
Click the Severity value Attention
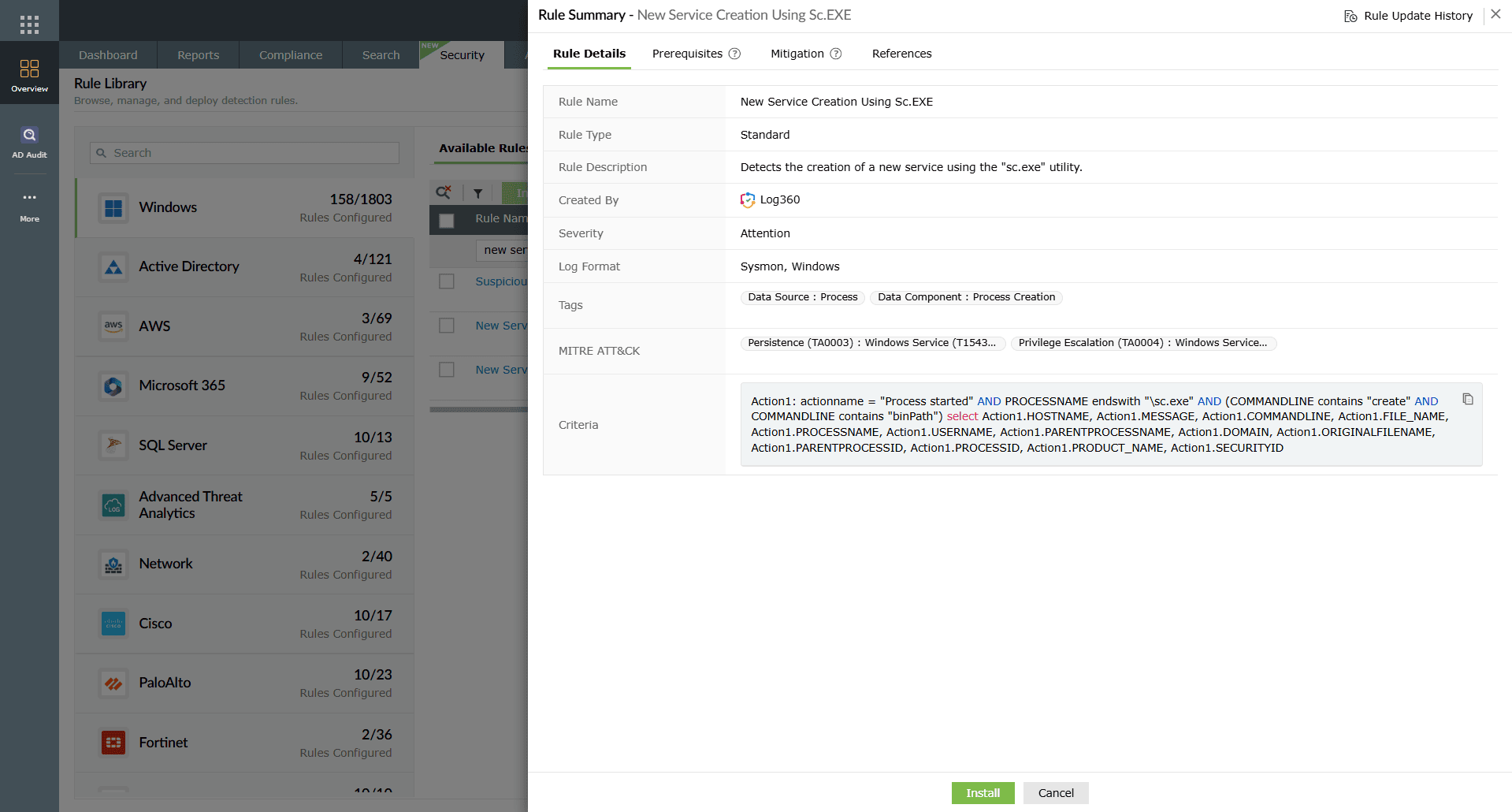765,233
